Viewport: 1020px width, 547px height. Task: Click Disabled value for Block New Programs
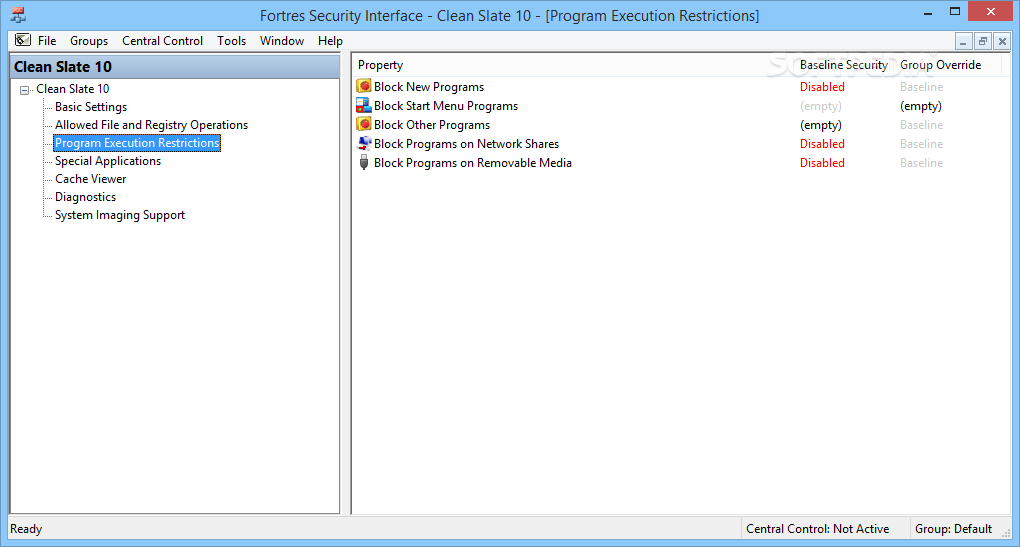click(x=822, y=87)
